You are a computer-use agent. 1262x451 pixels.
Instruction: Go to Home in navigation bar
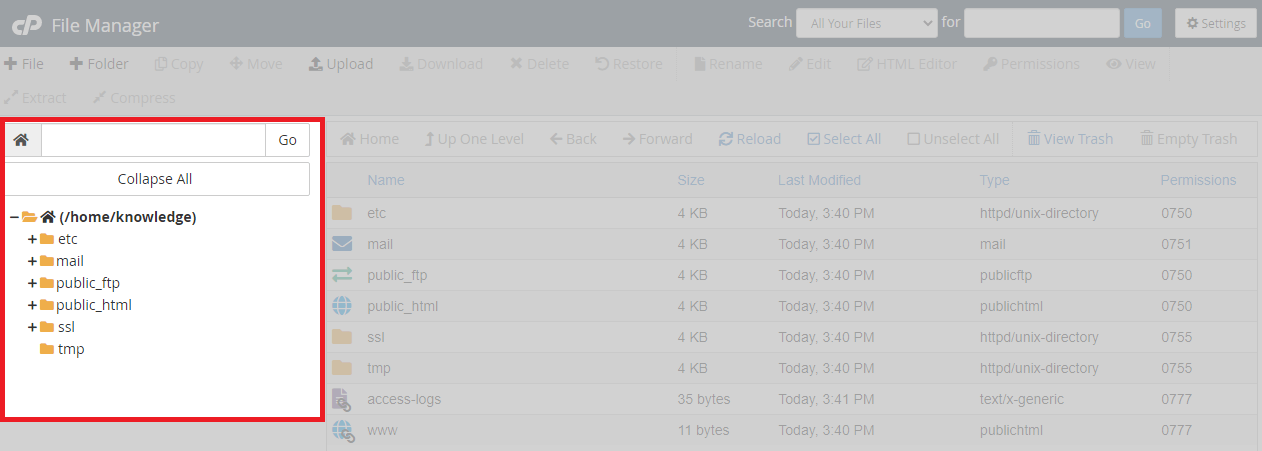[369, 139]
